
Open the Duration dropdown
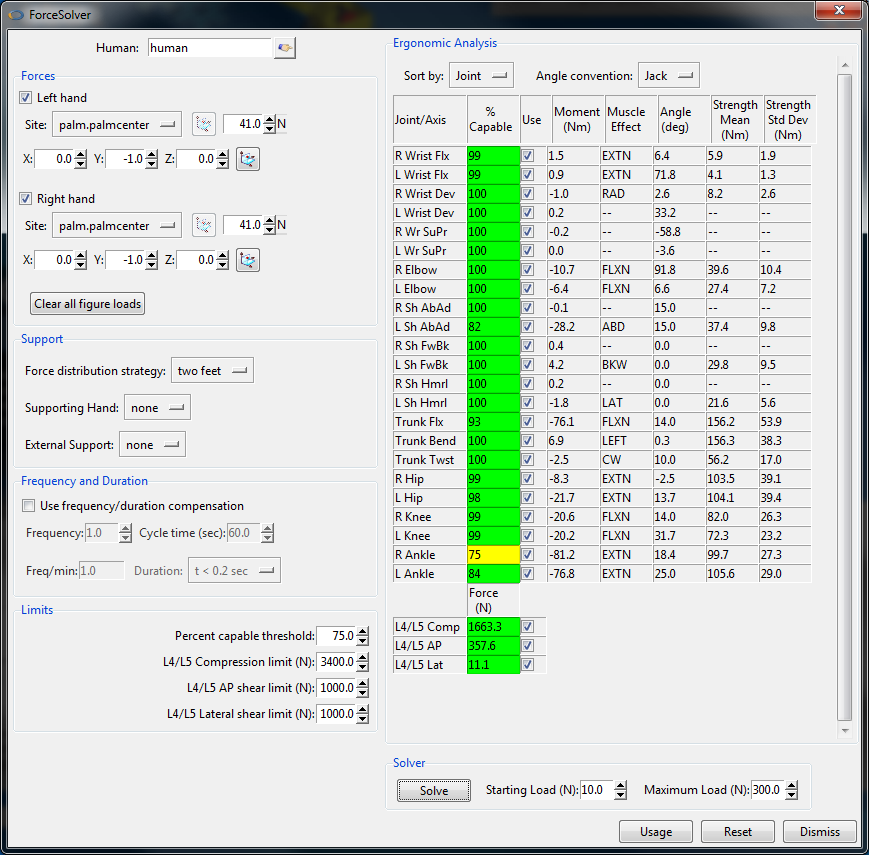pos(234,571)
